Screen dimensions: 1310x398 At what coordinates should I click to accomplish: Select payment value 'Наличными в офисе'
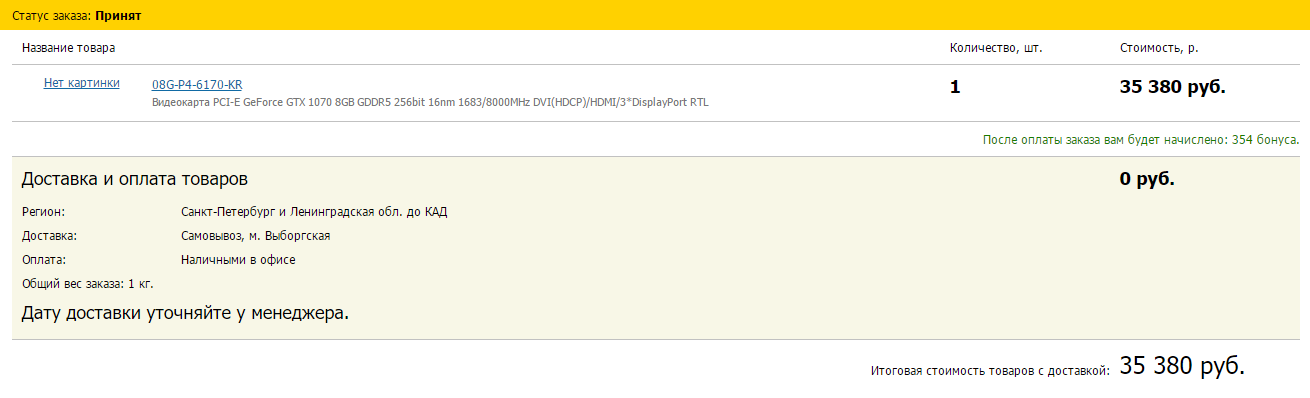238,260
